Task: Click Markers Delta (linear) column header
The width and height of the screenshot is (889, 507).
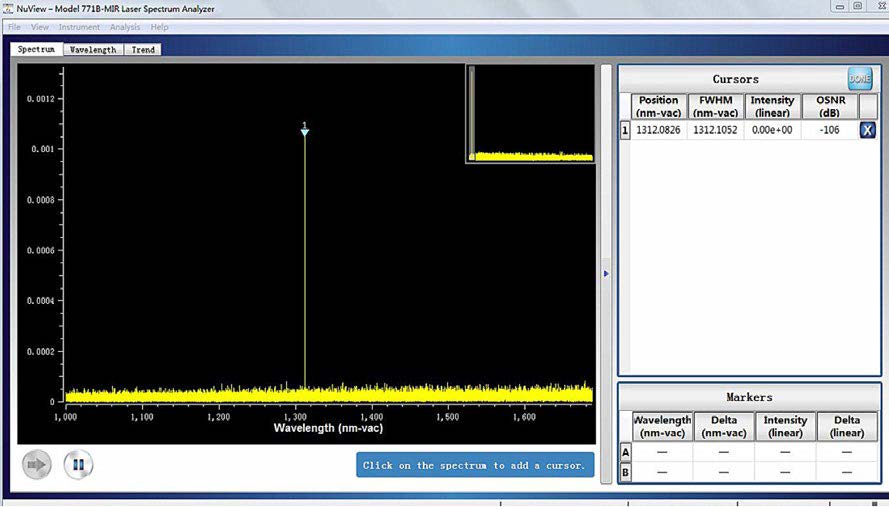Action: tap(847, 426)
